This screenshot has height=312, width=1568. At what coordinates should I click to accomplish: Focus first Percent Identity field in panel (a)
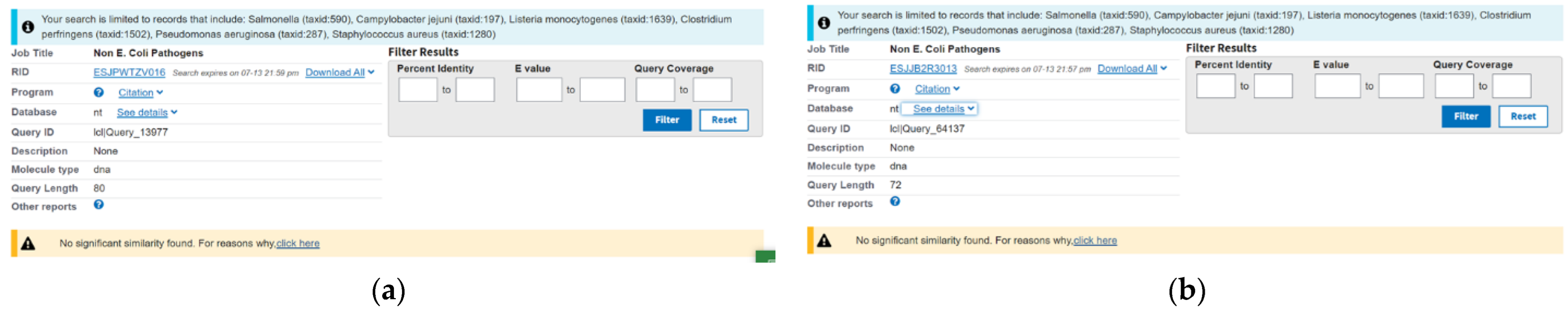tap(418, 90)
